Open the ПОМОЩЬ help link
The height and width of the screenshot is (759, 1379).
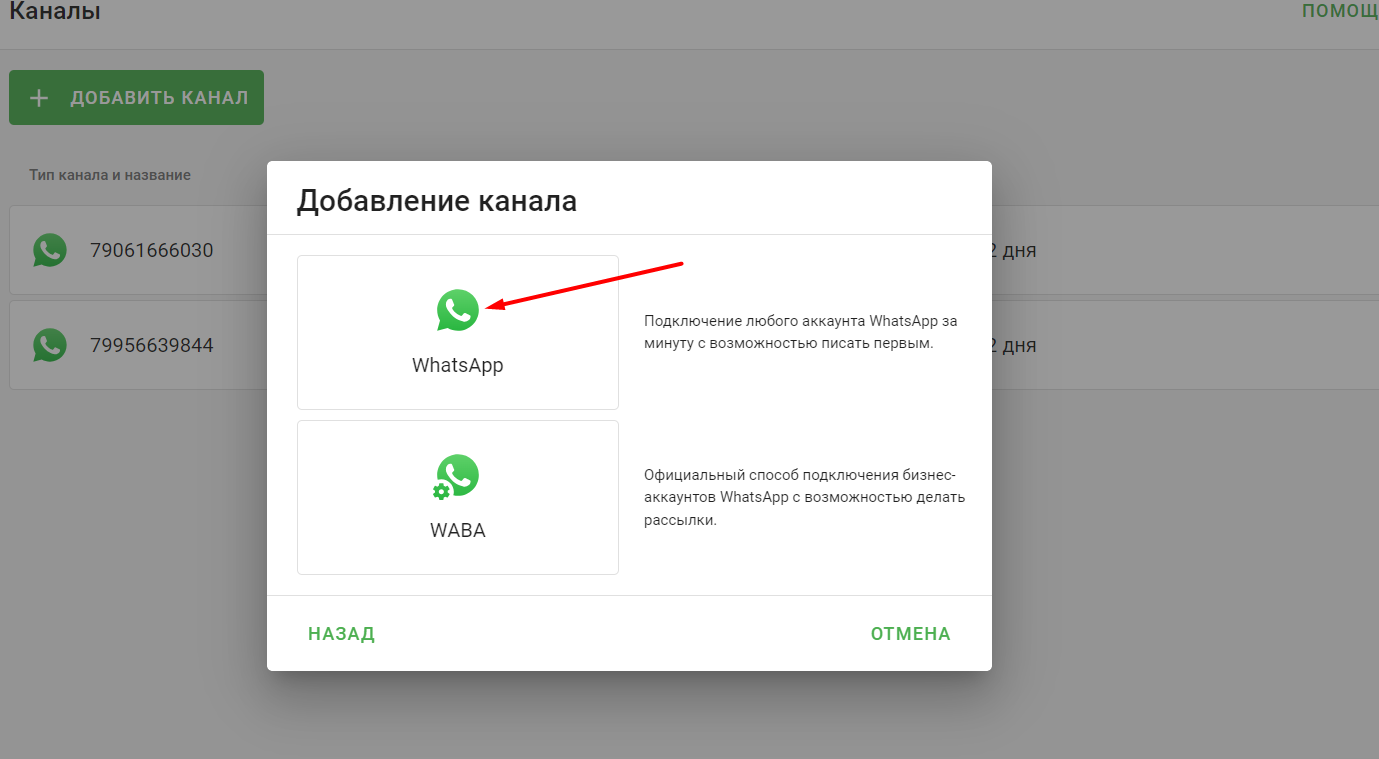[x=1340, y=10]
